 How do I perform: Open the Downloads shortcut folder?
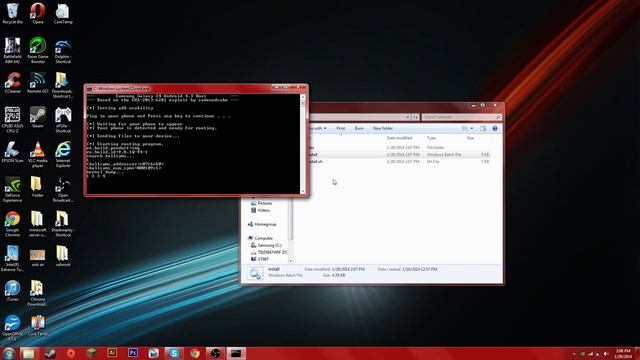[62, 85]
